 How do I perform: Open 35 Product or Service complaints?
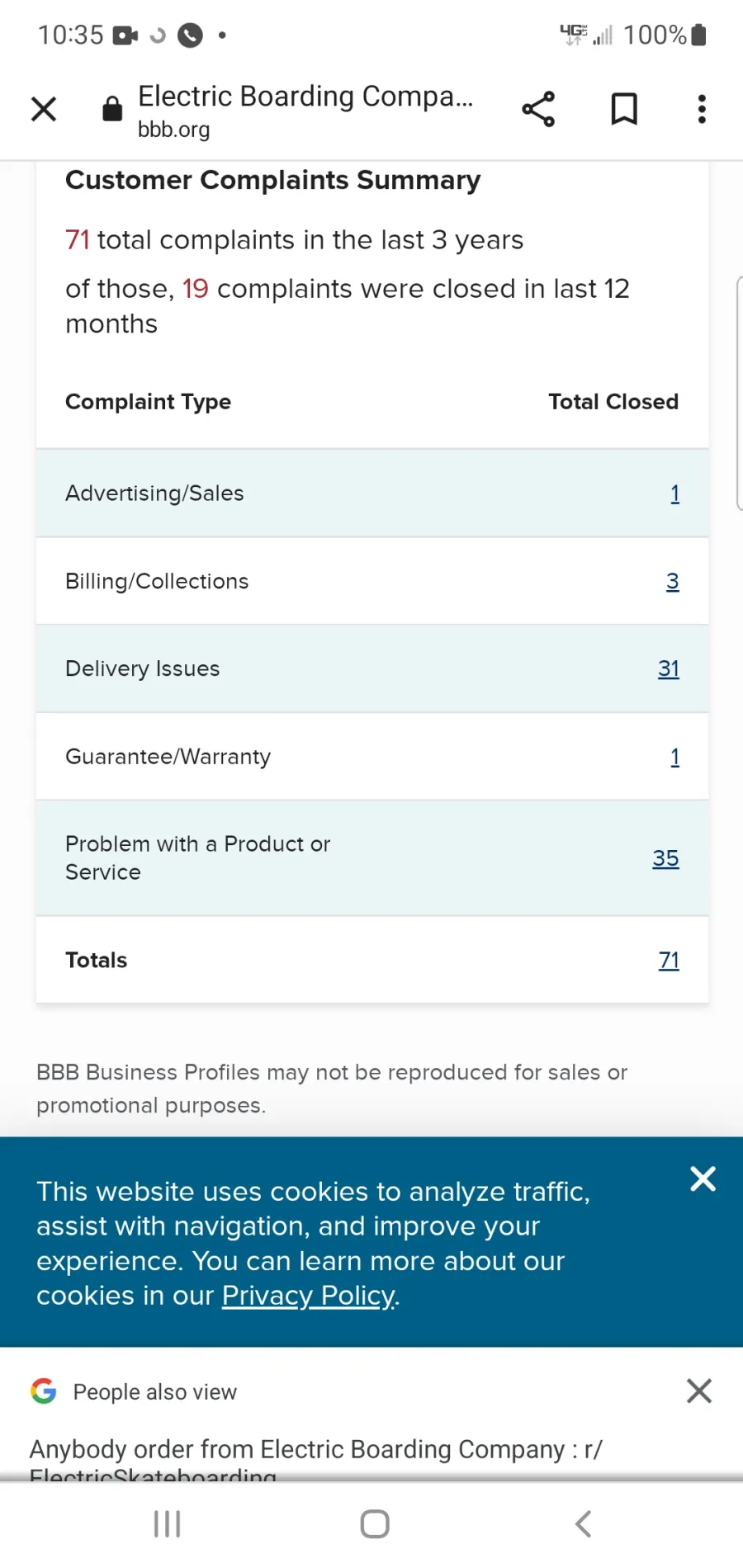point(665,858)
